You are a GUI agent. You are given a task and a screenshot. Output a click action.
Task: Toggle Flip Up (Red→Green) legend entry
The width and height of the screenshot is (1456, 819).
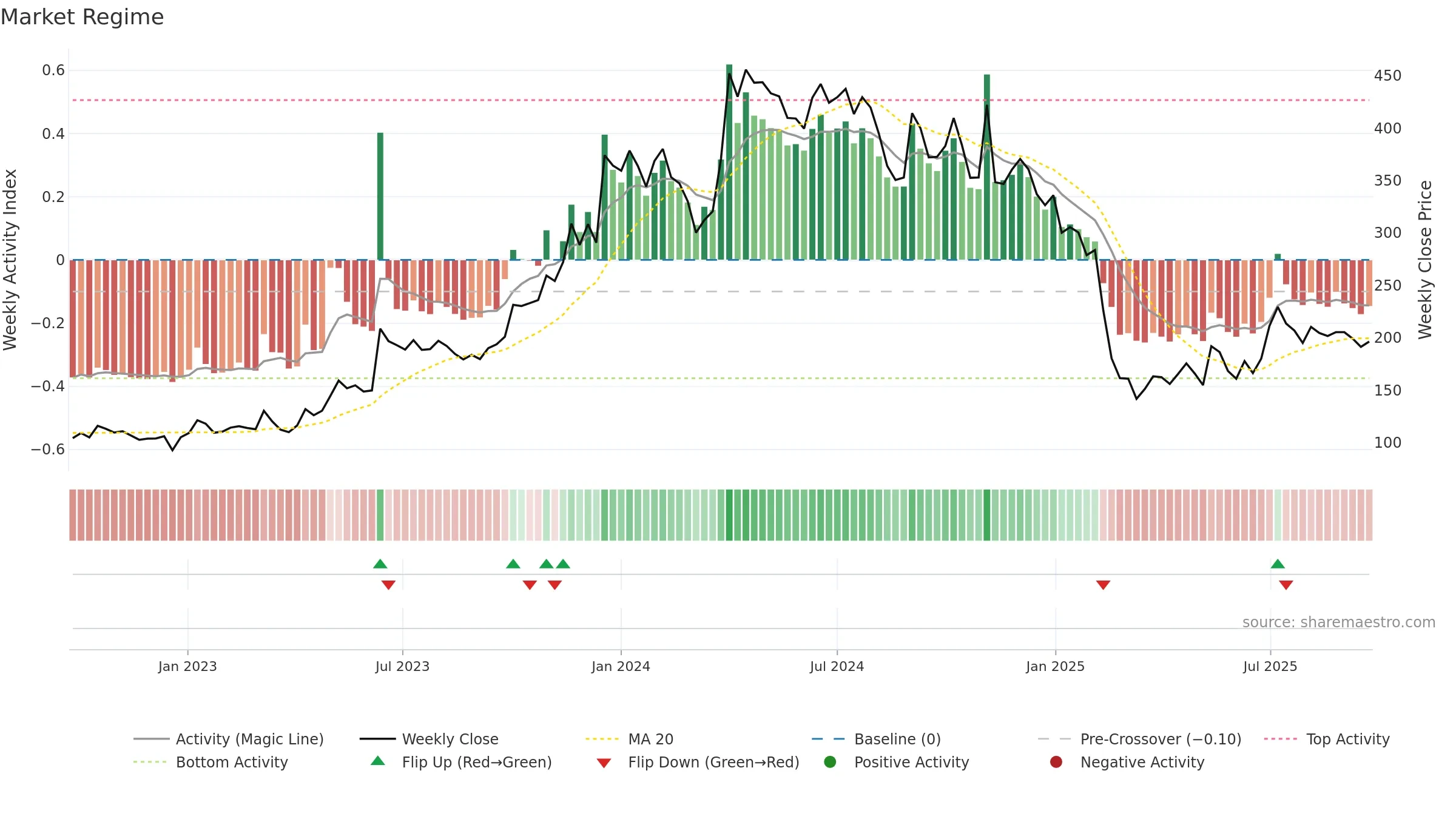[461, 762]
